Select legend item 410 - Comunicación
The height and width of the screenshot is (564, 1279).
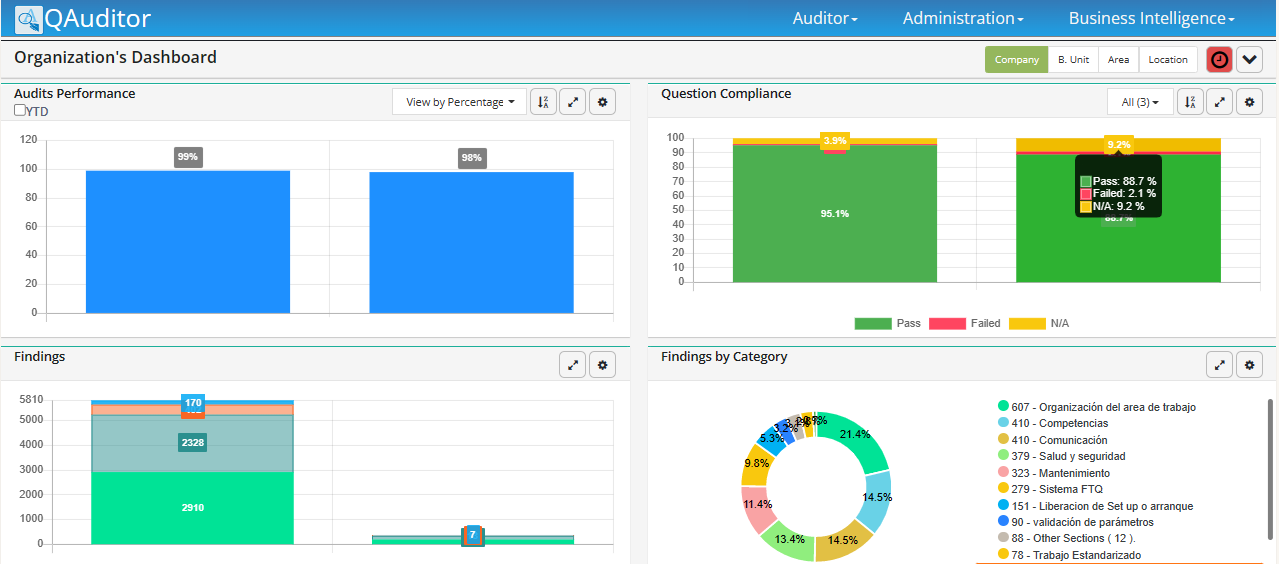[x=1052, y=440]
